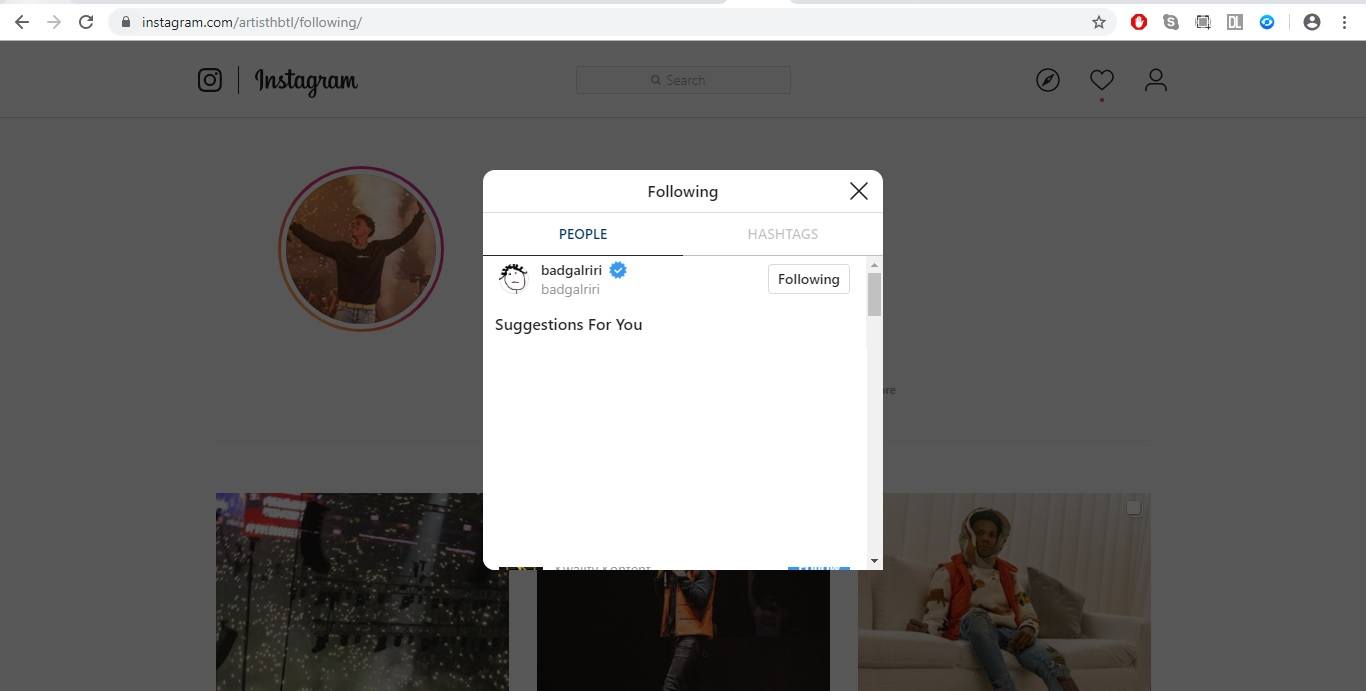The image size is (1366, 691).
Task: Open the Activity heart icon
Action: pos(1102,80)
